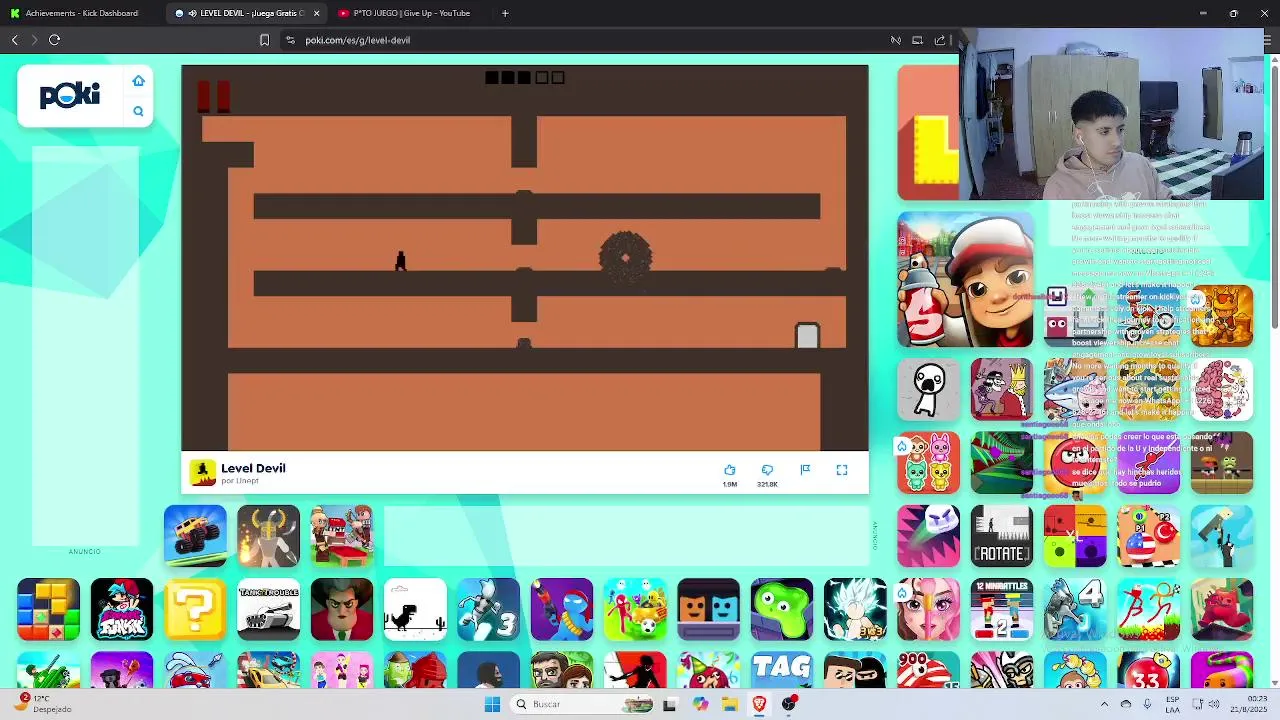Enter fullscreen mode for the game

[842, 470]
